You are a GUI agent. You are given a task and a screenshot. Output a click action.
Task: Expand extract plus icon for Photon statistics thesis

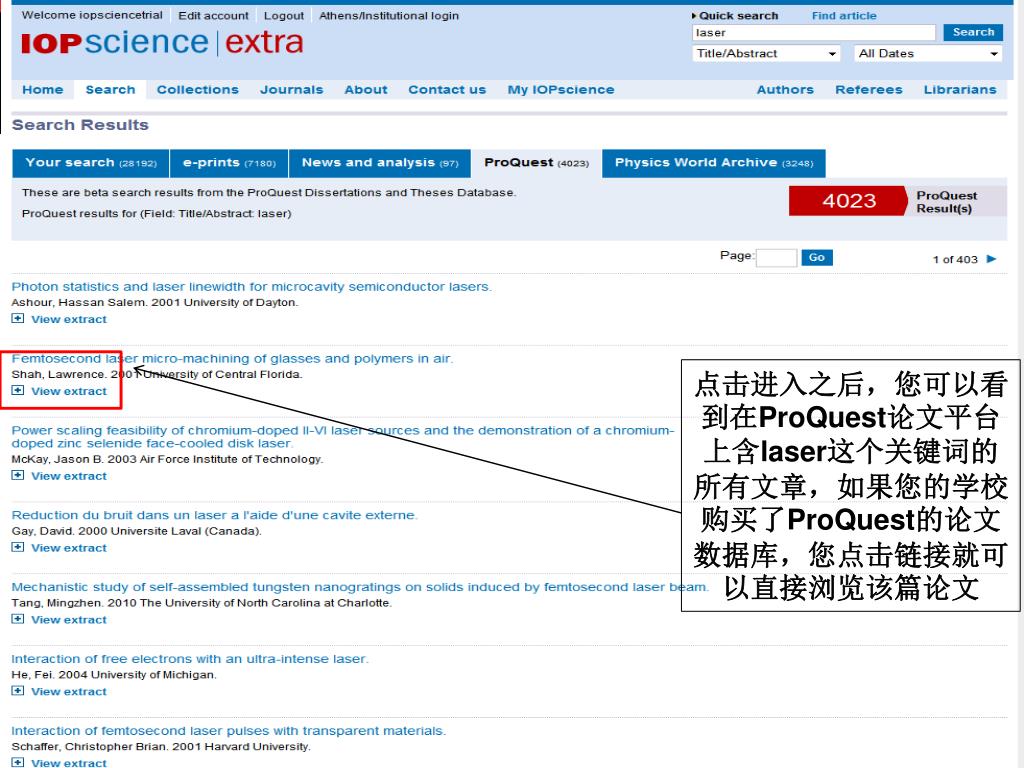click(x=18, y=319)
